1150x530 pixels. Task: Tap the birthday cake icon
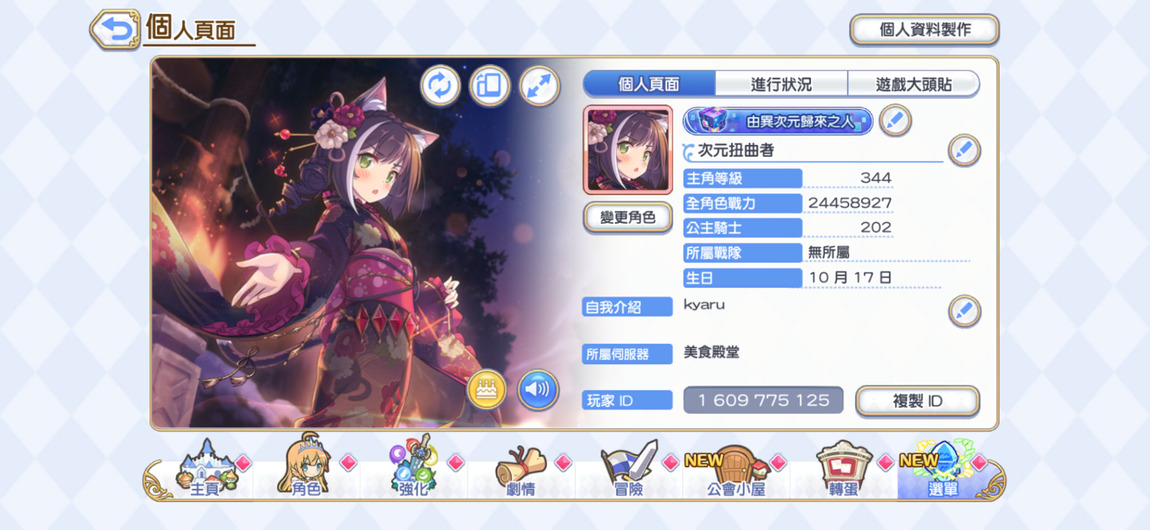487,389
